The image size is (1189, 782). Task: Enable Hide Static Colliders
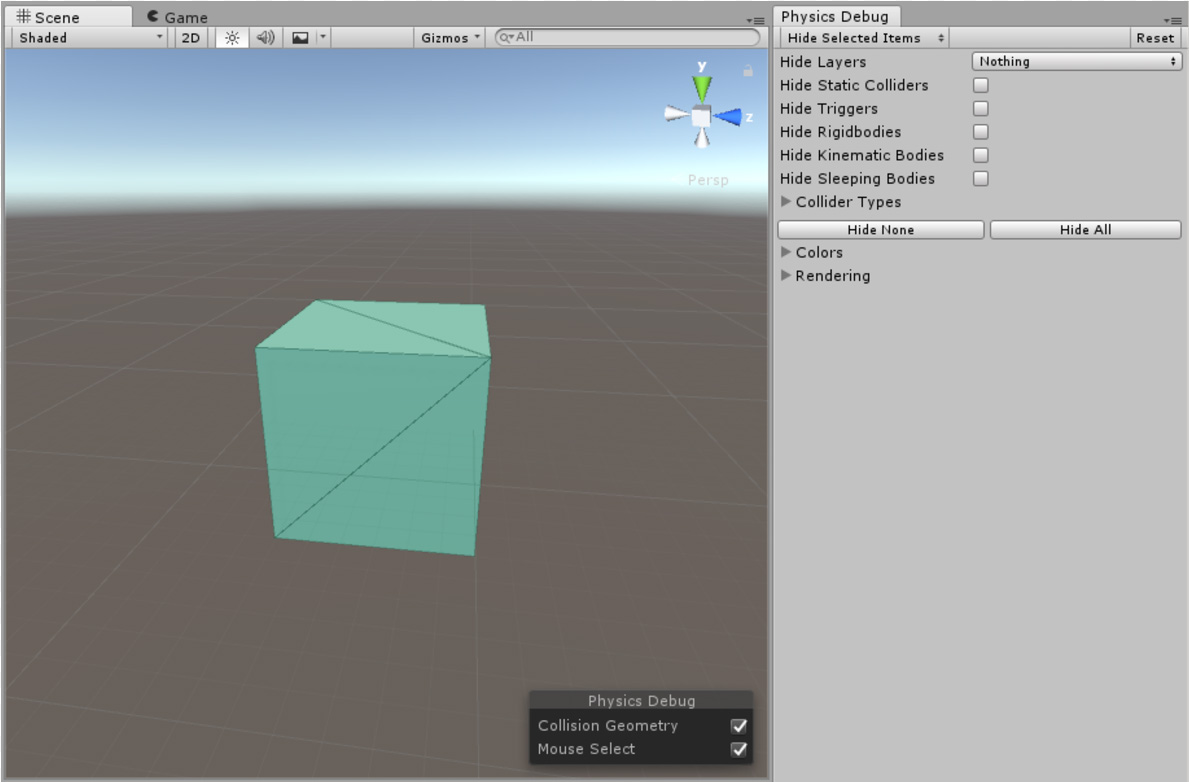980,85
